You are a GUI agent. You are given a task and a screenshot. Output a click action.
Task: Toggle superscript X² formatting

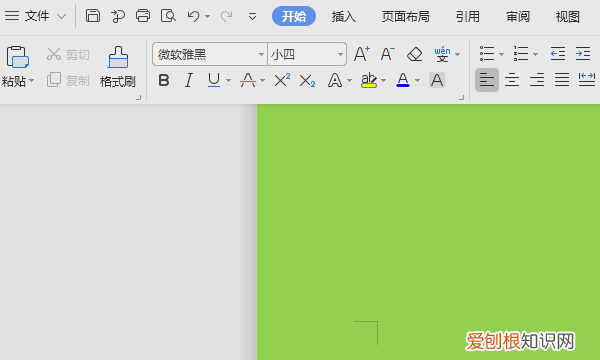coord(282,80)
